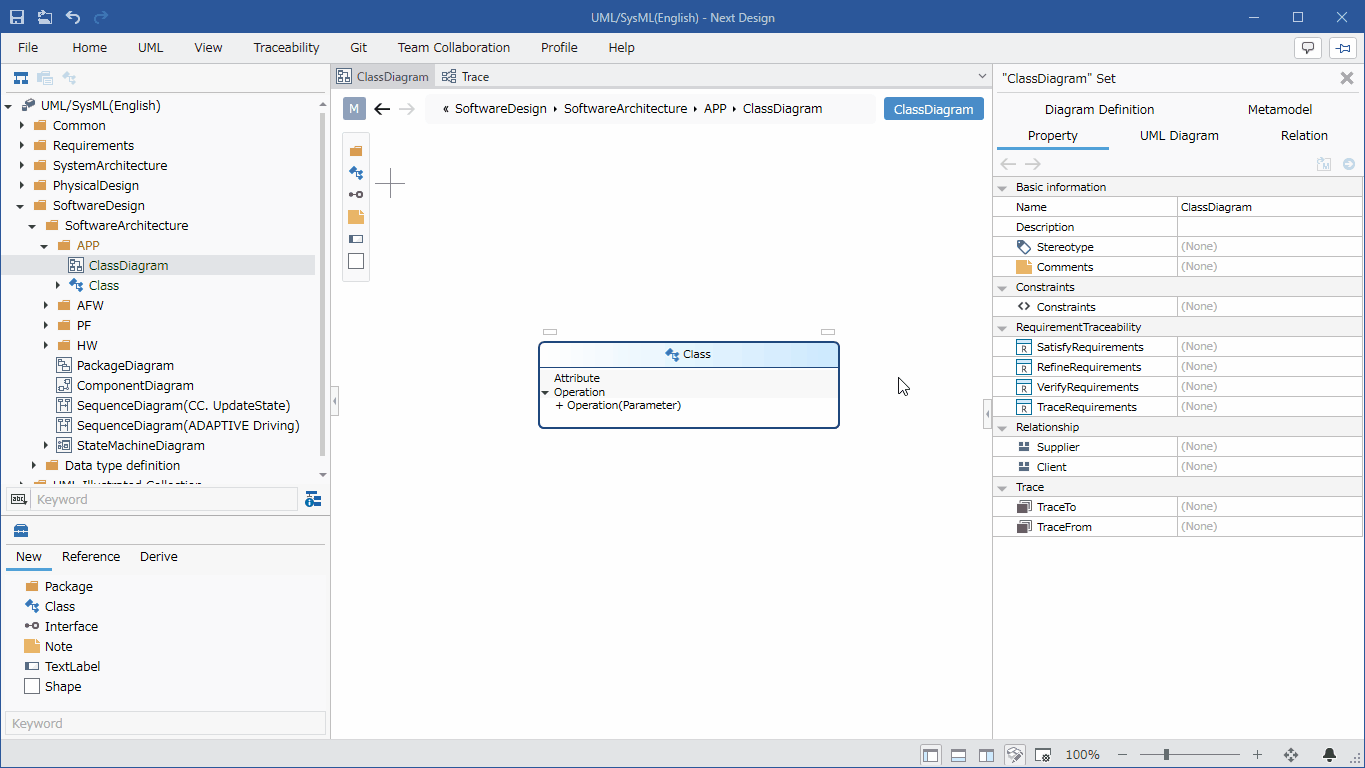Click the model tree view icon above navigator
Image resolution: width=1365 pixels, height=768 pixels.
20,78
